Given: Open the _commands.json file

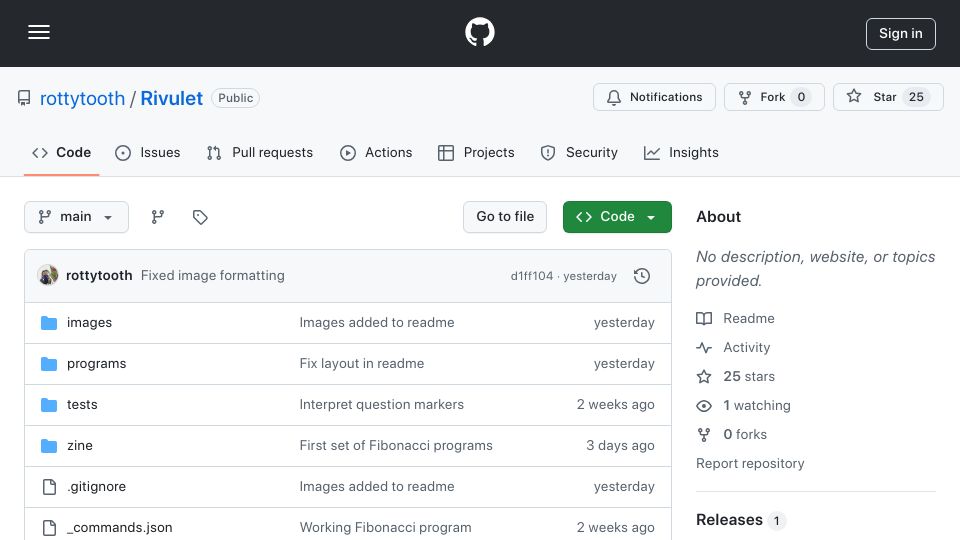Looking at the screenshot, I should (x=119, y=528).
